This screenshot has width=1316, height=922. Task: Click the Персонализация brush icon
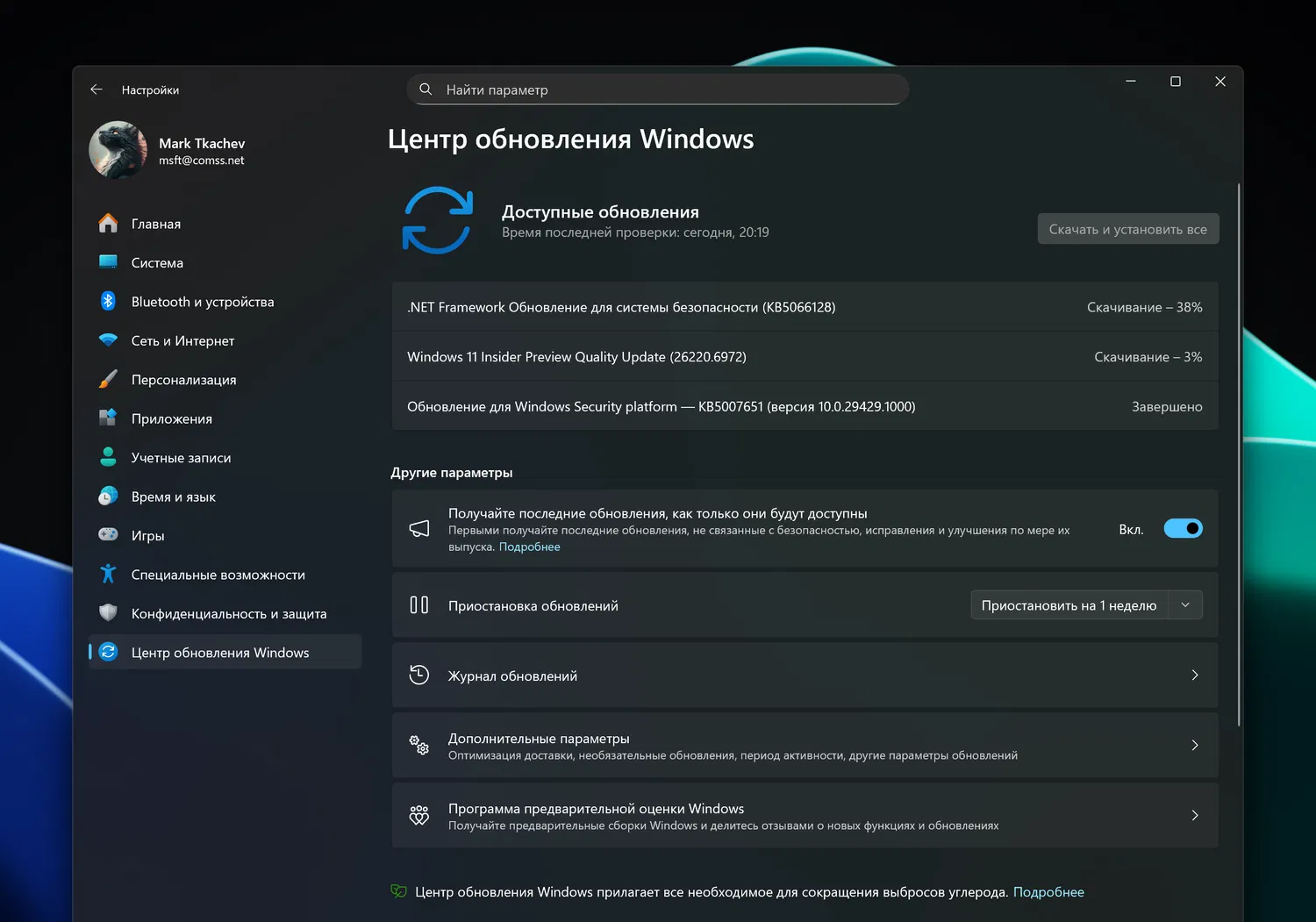(x=108, y=379)
